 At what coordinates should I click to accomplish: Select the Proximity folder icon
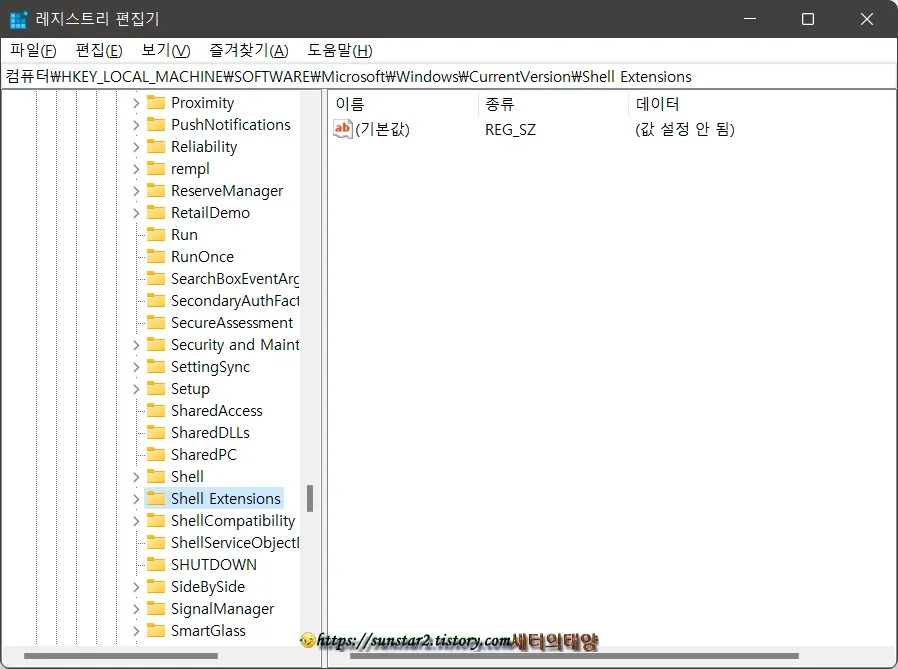click(x=158, y=102)
